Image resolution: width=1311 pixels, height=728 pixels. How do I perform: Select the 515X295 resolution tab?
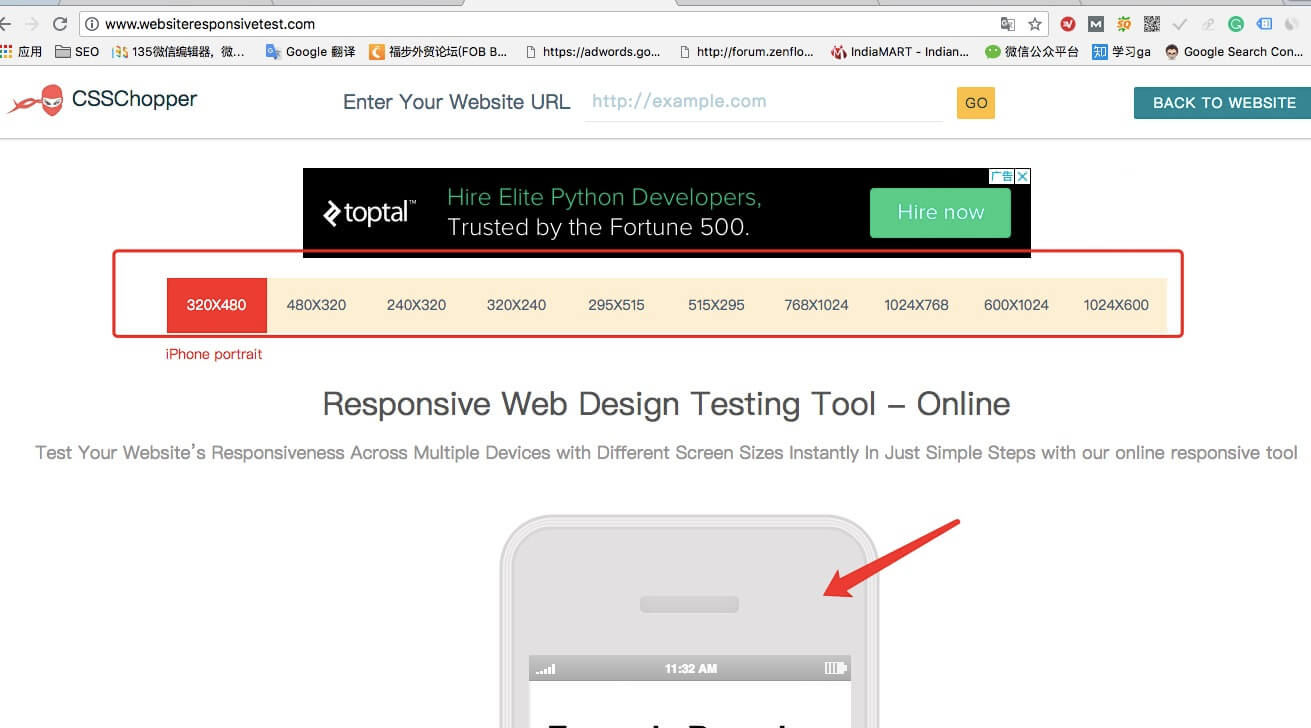716,305
